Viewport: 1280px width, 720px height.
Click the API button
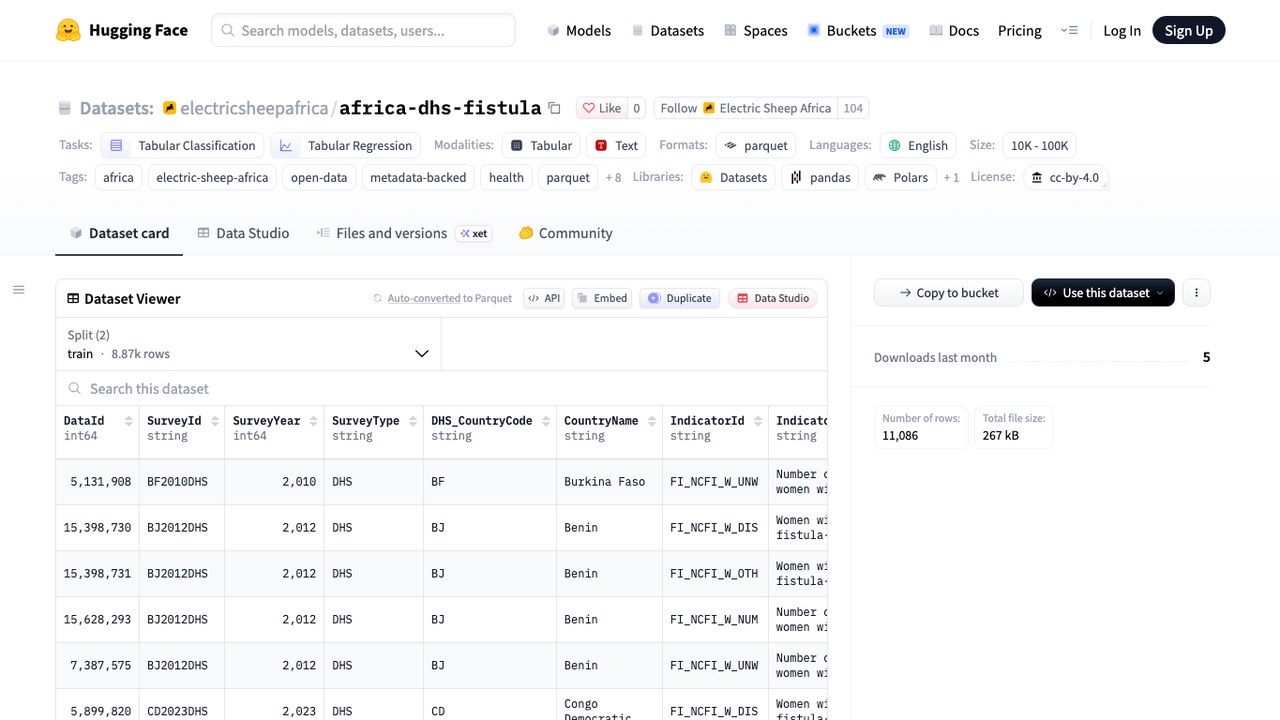[544, 298]
